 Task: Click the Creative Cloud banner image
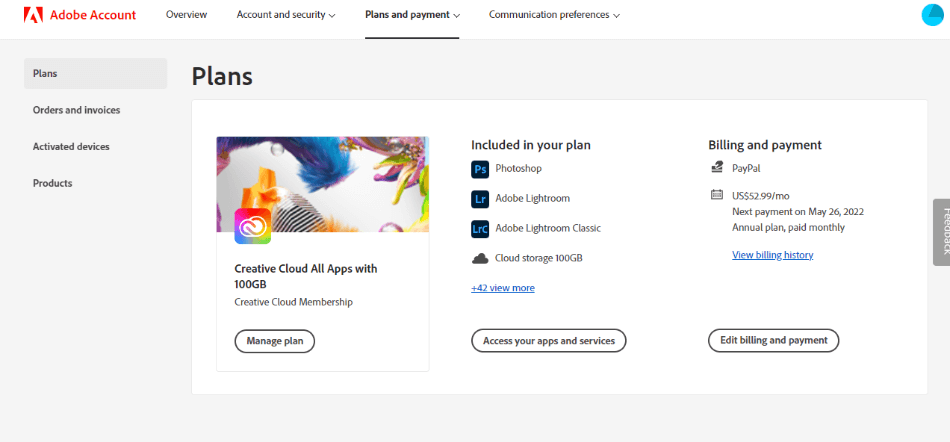pos(322,184)
